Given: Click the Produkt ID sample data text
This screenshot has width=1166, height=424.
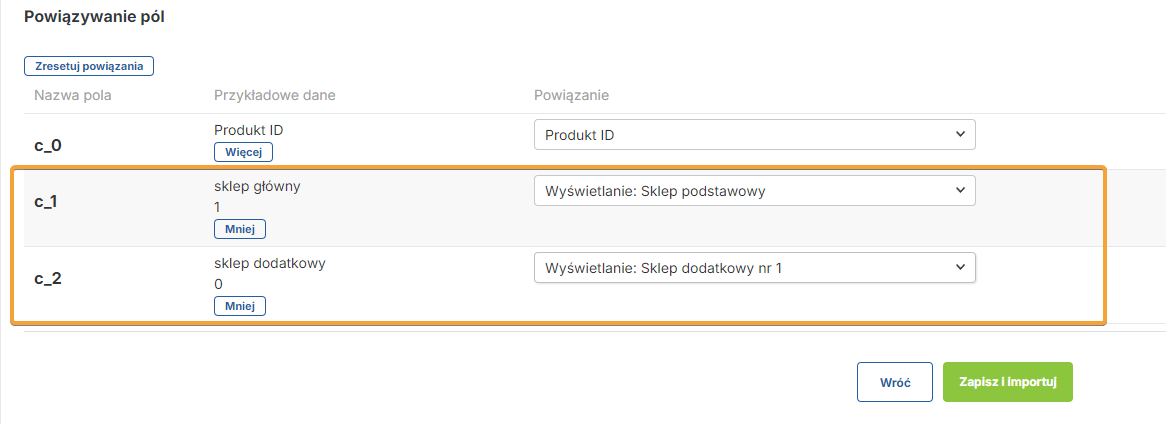Looking at the screenshot, I should coord(255,130).
